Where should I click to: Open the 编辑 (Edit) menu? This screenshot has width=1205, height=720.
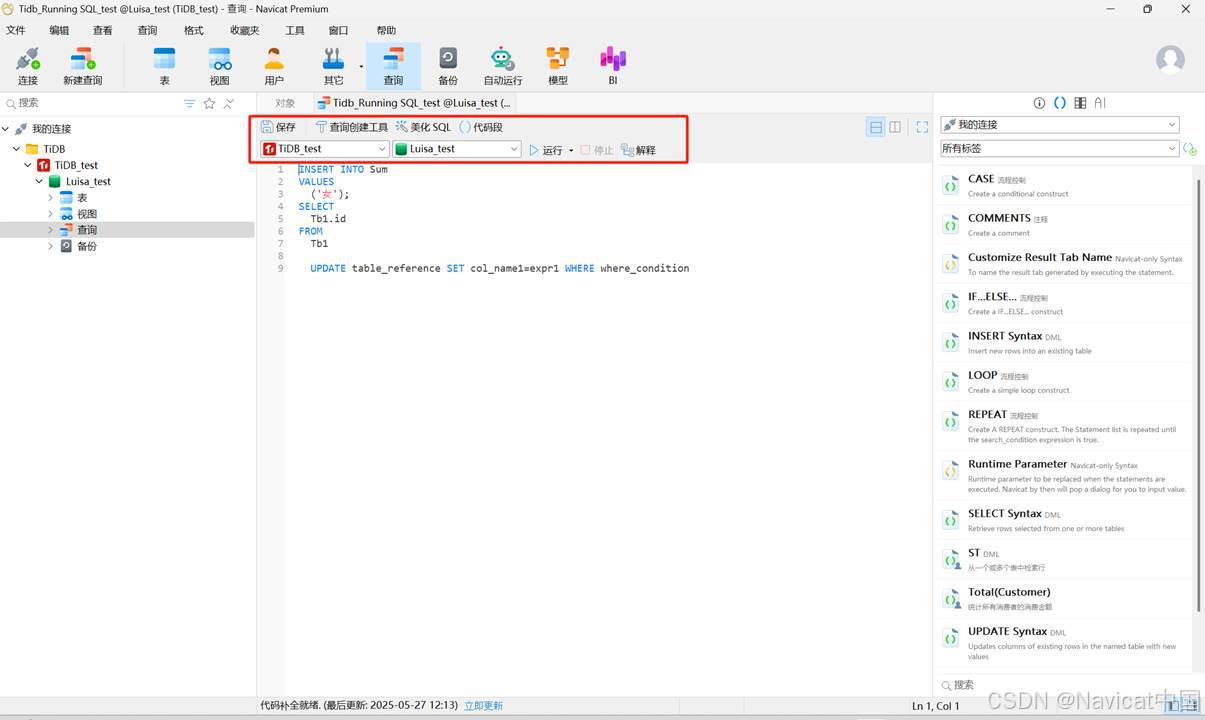[60, 31]
